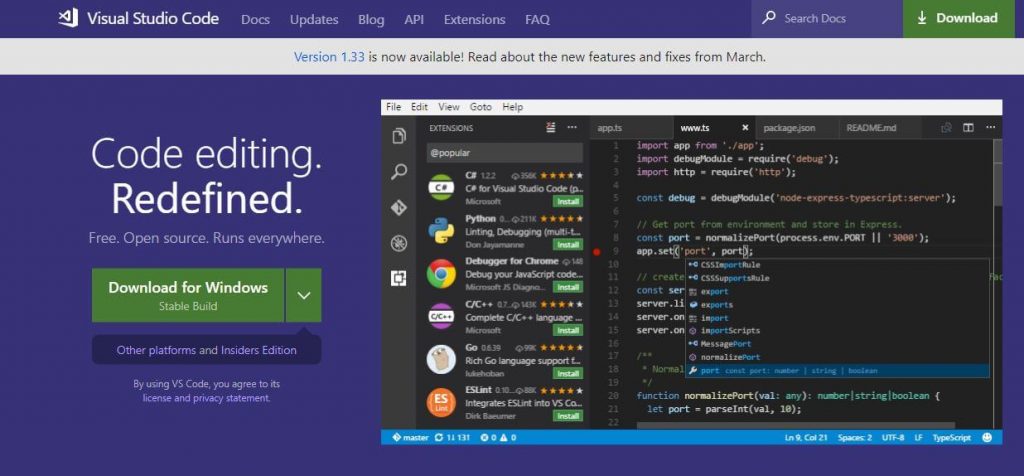
Task: Click the Go extension gopher icon
Action: click(441, 359)
